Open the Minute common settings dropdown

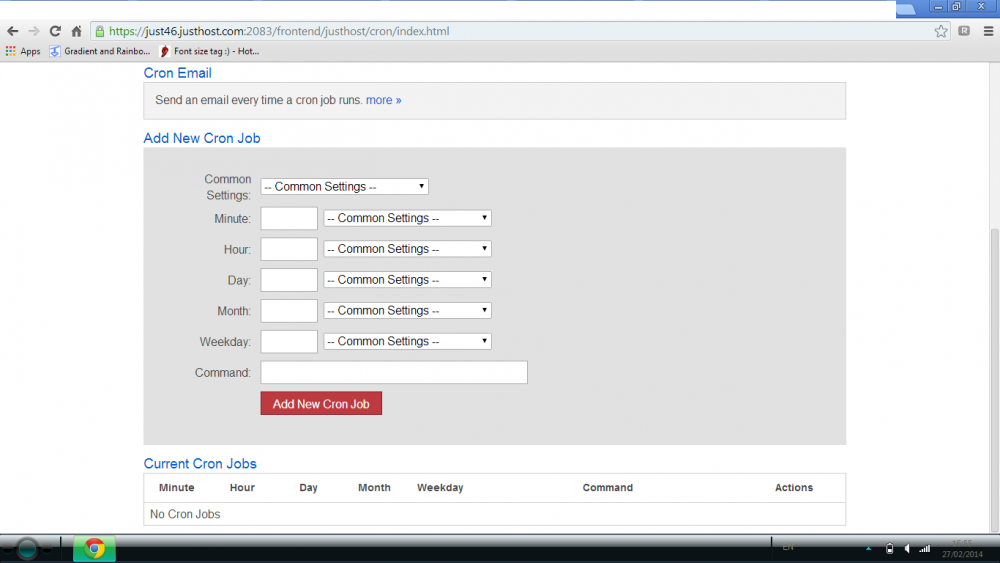coord(407,218)
